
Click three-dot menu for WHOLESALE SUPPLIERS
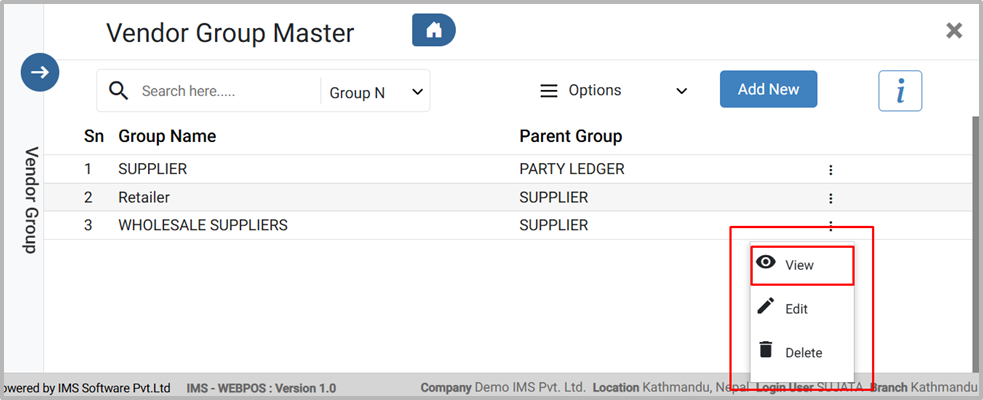pyautogui.click(x=830, y=226)
